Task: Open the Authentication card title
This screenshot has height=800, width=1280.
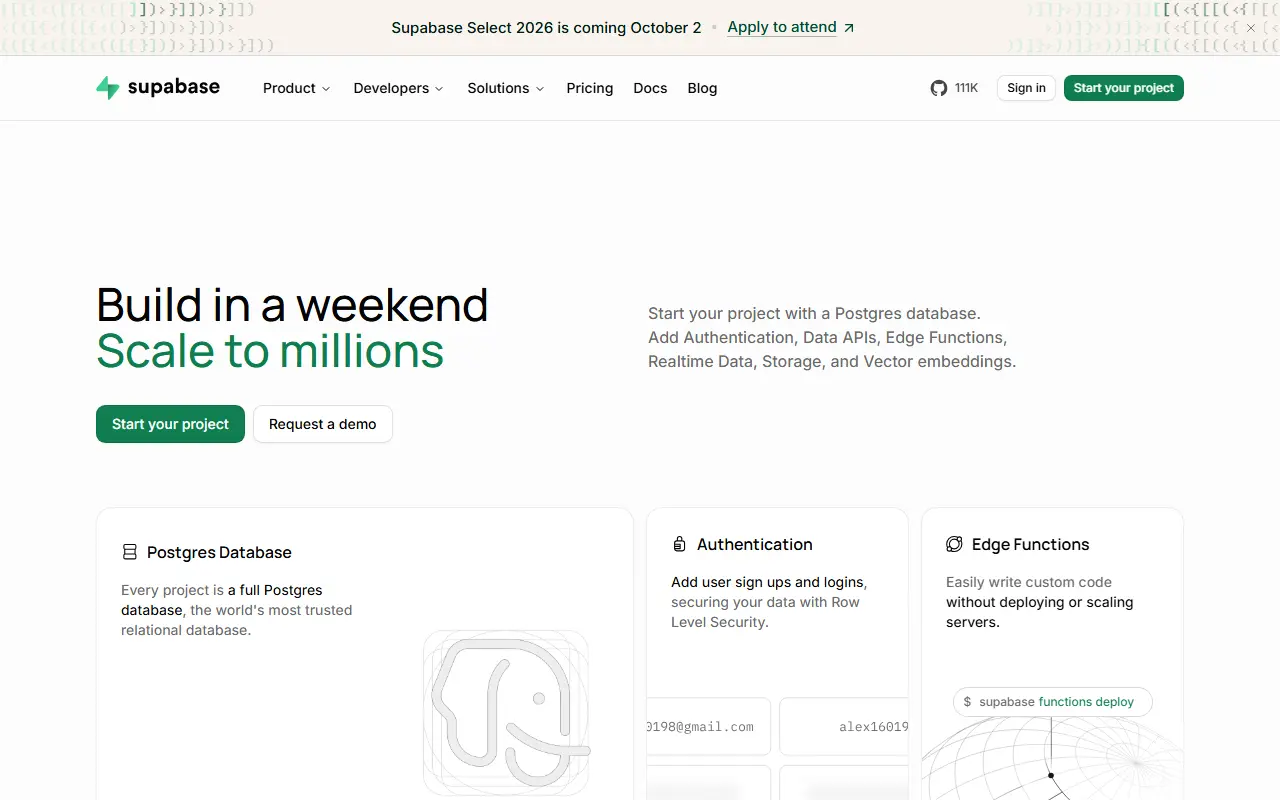Action: point(755,544)
